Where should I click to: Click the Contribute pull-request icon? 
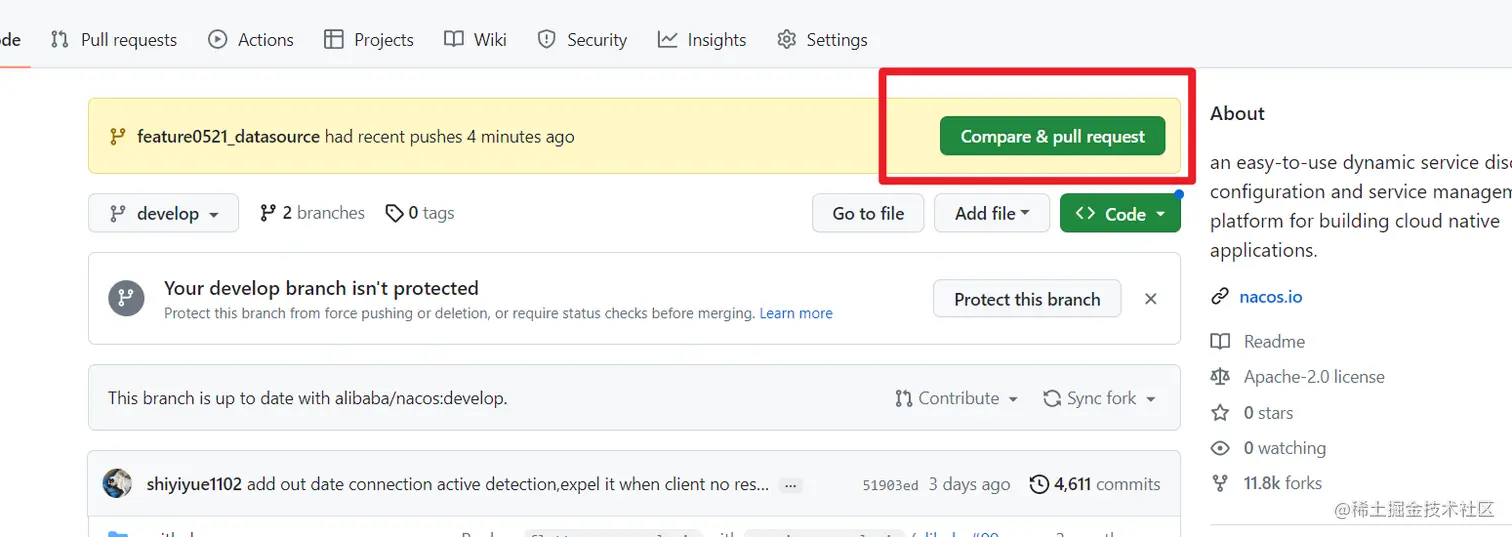(903, 398)
